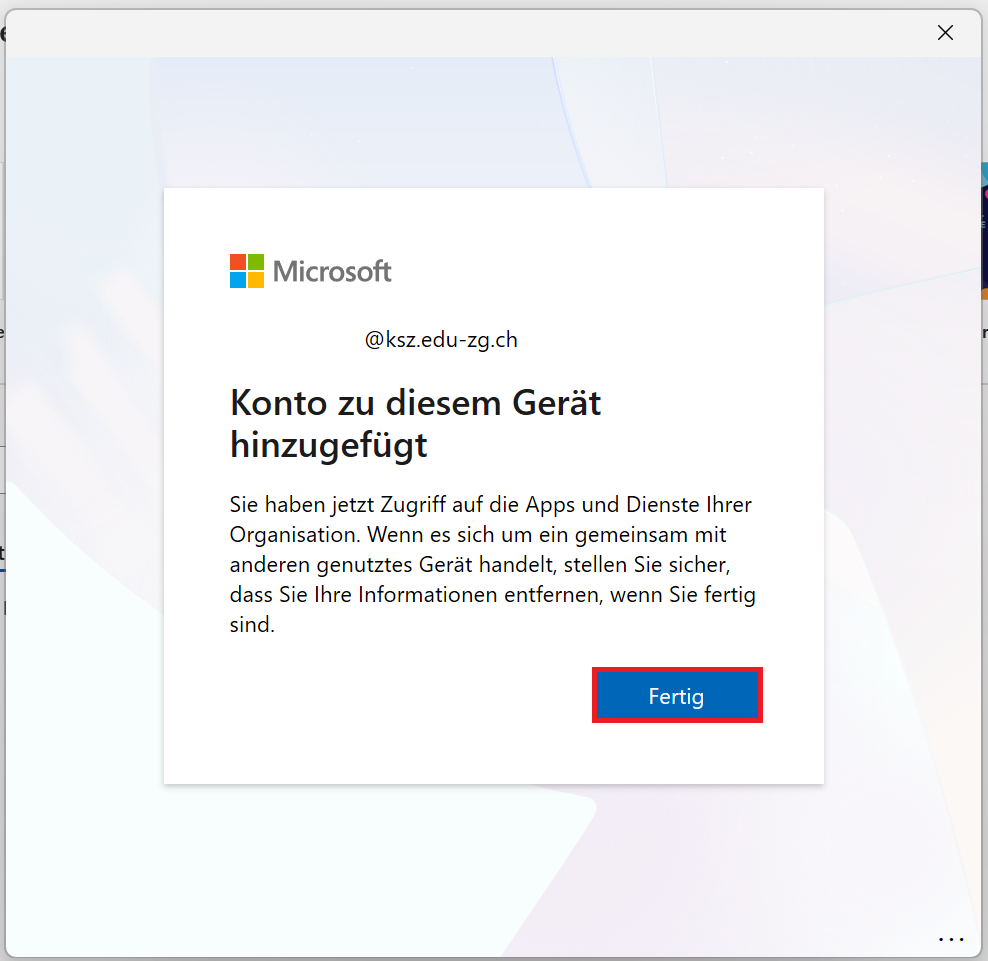The image size is (988, 961).
Task: Close the dialog using the X button
Action: click(x=945, y=33)
